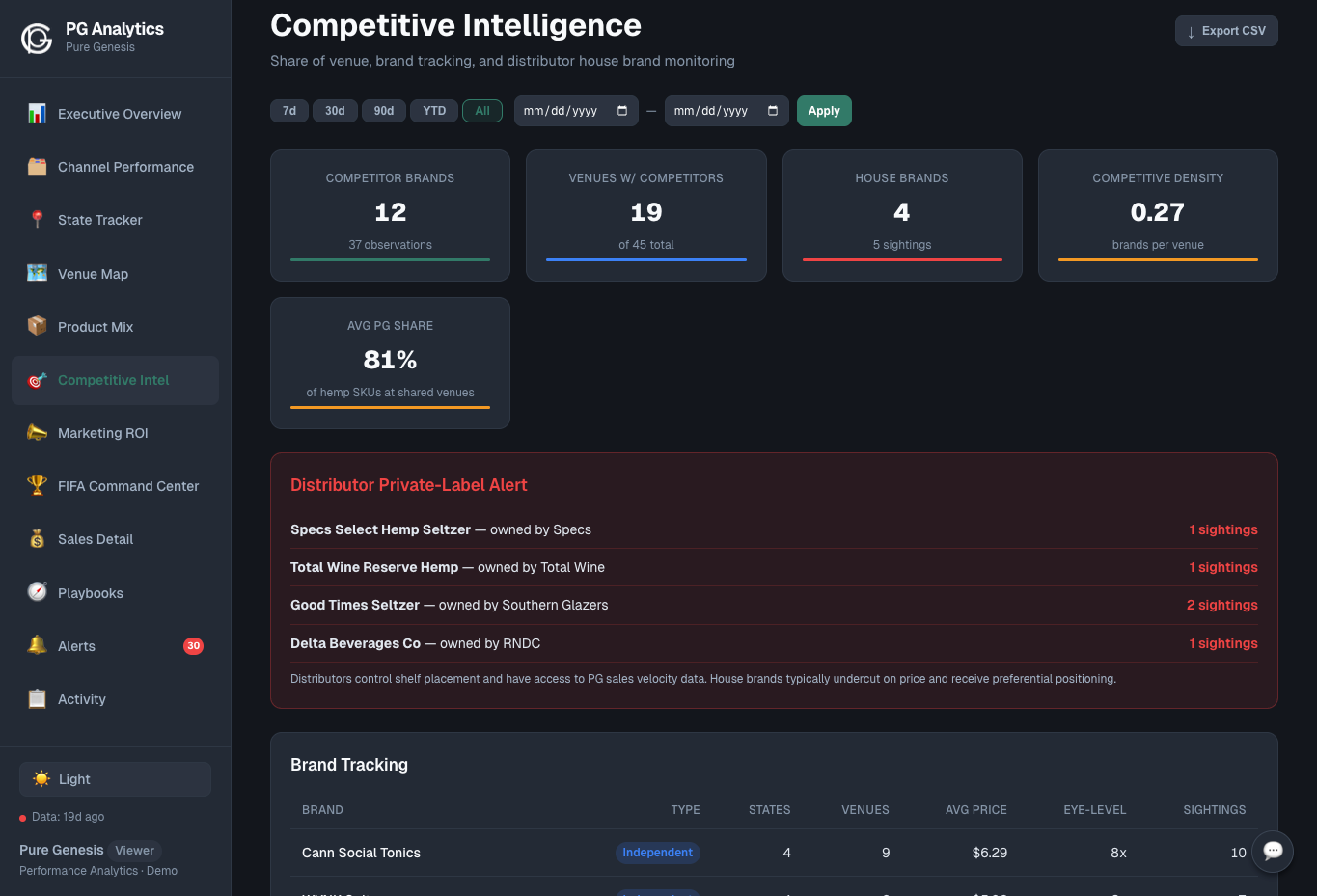This screenshot has width=1317, height=896.
Task: Click the Competitive Intel dartboard icon
Action: coord(36,380)
